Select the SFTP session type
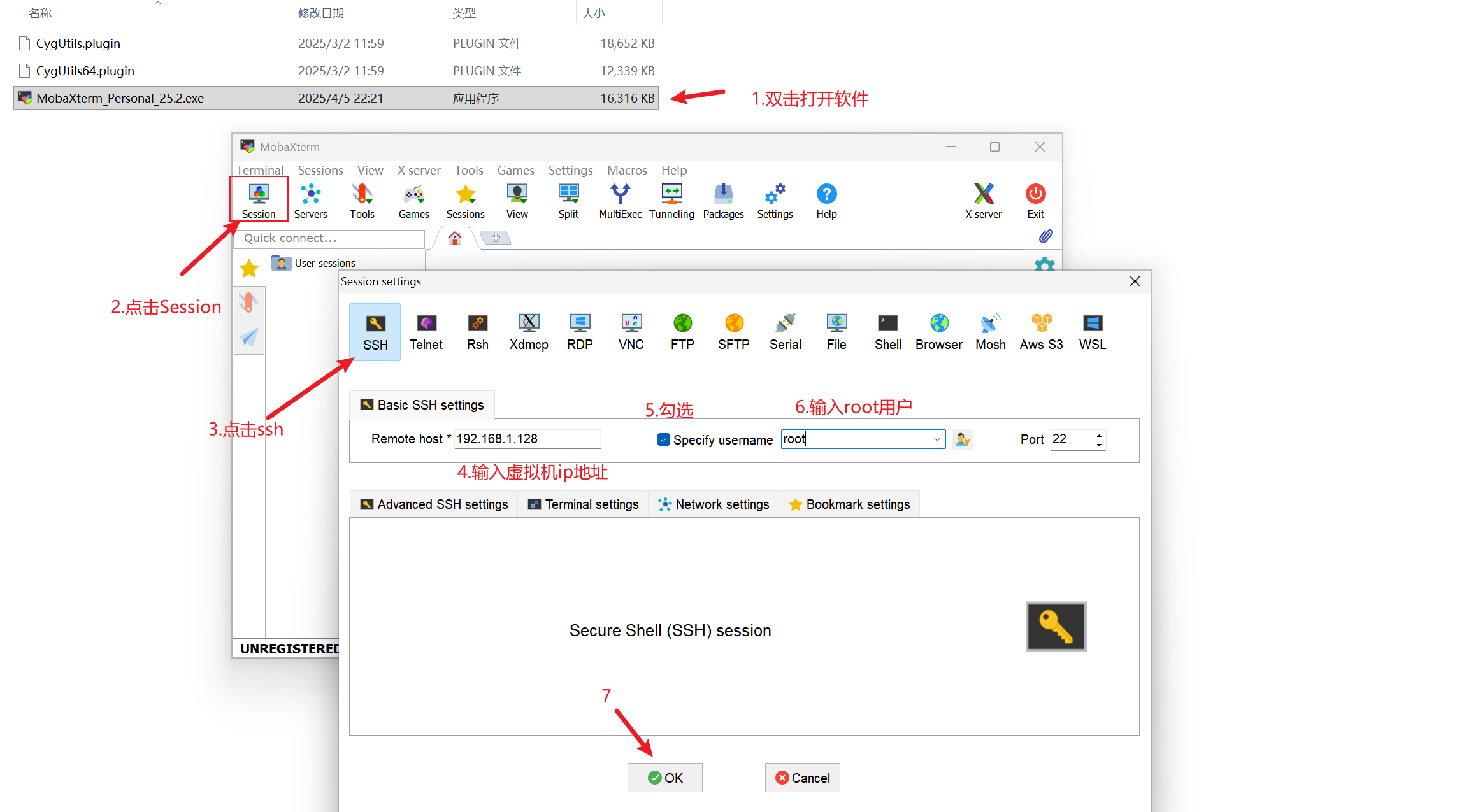The image size is (1464, 812). tap(734, 332)
